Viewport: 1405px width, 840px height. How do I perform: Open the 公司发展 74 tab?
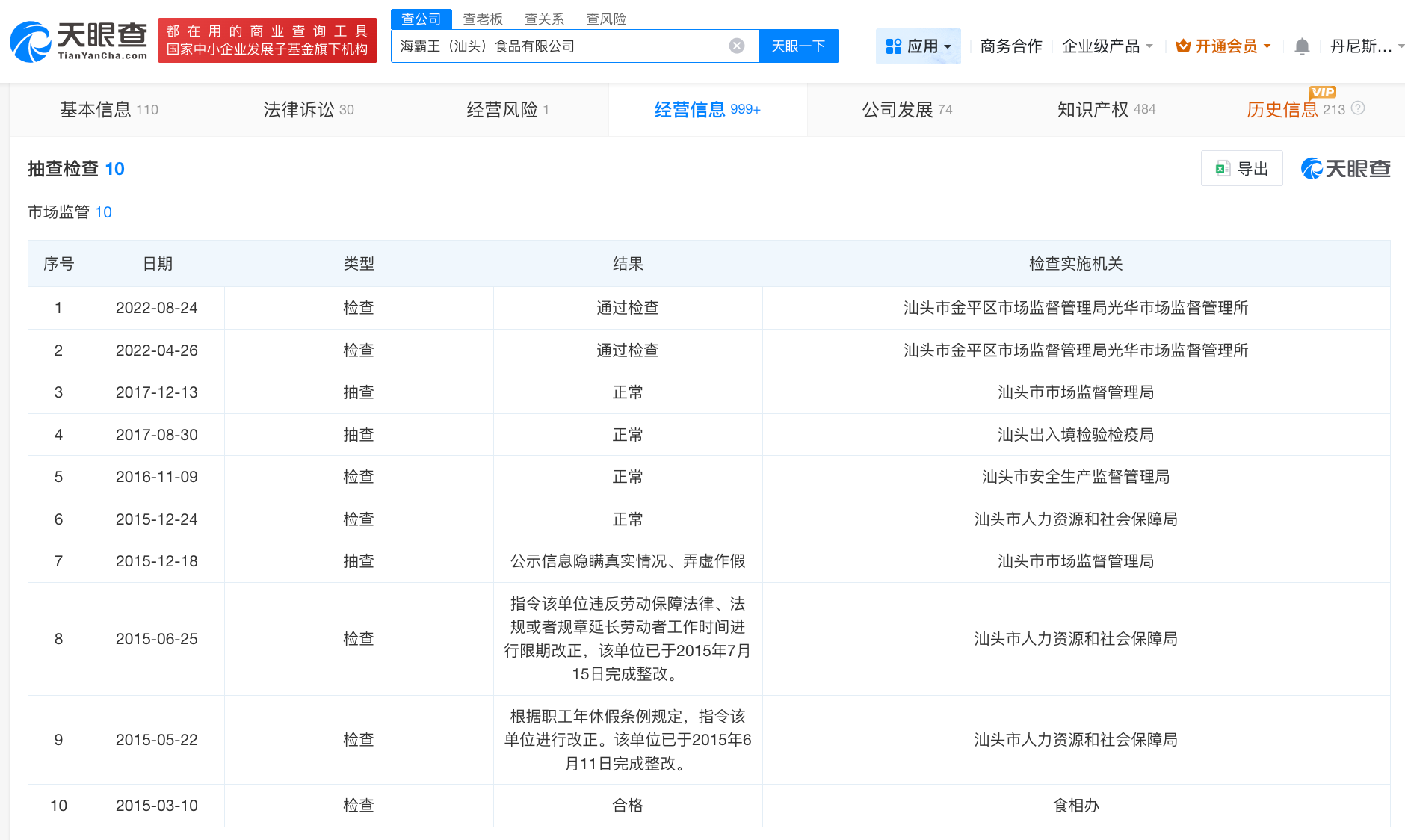pyautogui.click(x=907, y=110)
